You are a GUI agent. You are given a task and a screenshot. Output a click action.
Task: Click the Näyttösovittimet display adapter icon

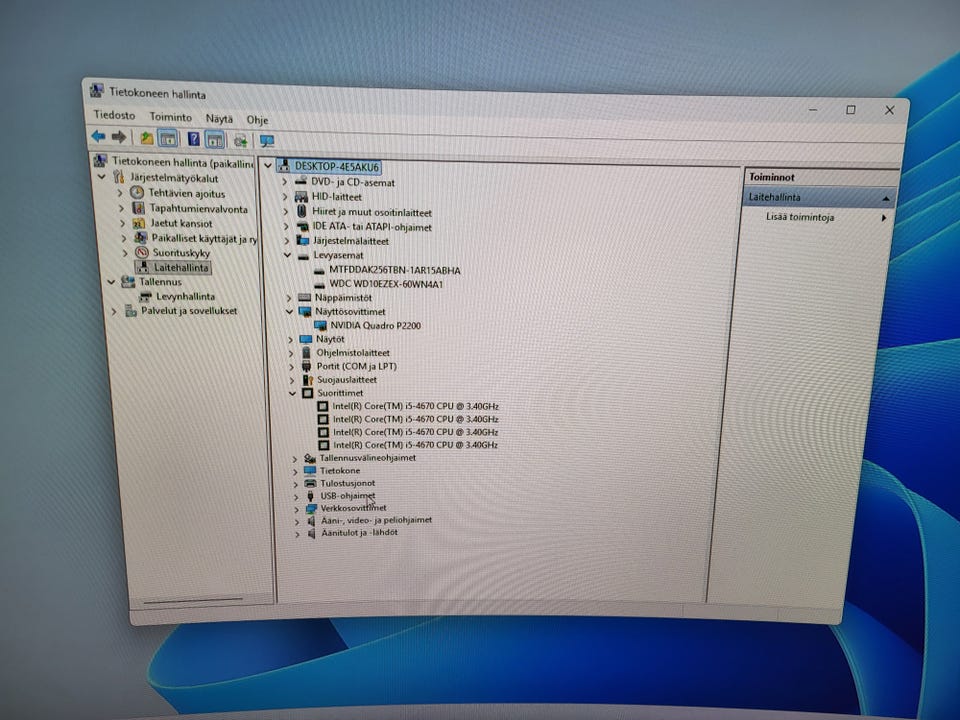pos(305,311)
